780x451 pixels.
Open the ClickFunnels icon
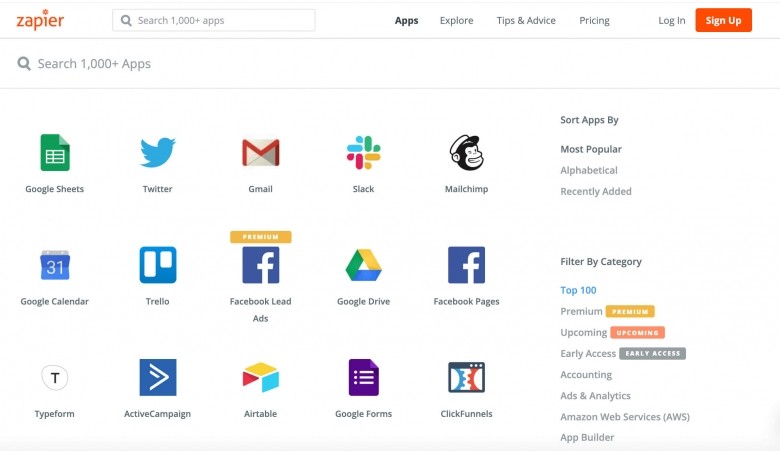[x=467, y=377]
